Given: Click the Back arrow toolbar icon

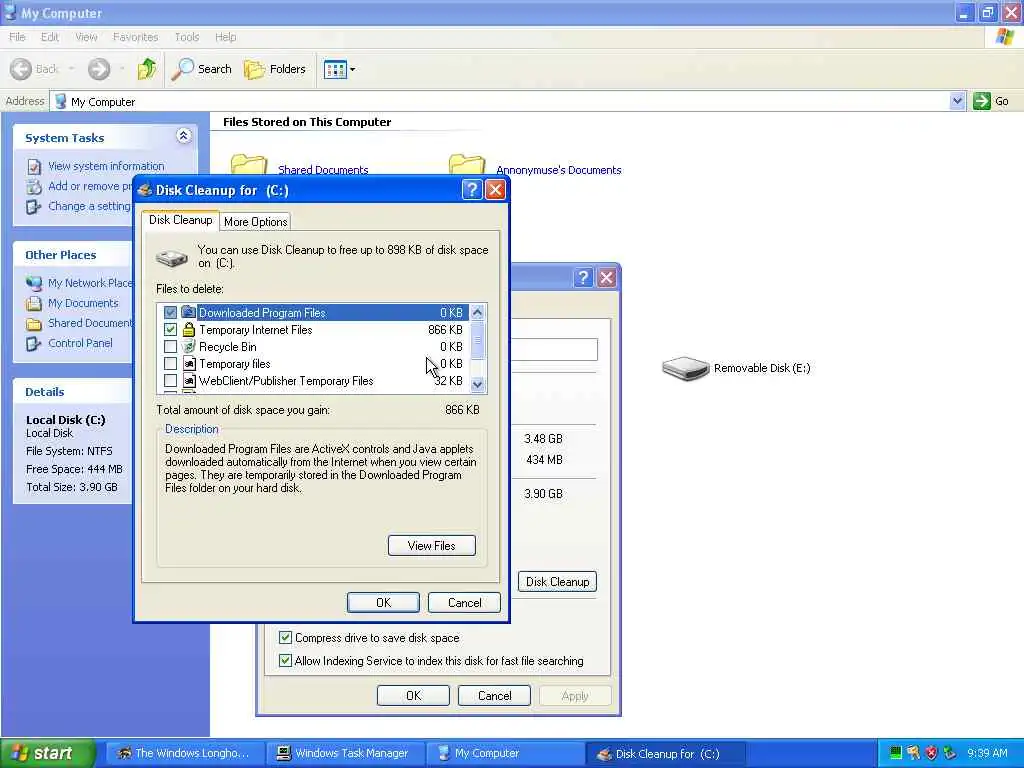Looking at the screenshot, I should [21, 69].
